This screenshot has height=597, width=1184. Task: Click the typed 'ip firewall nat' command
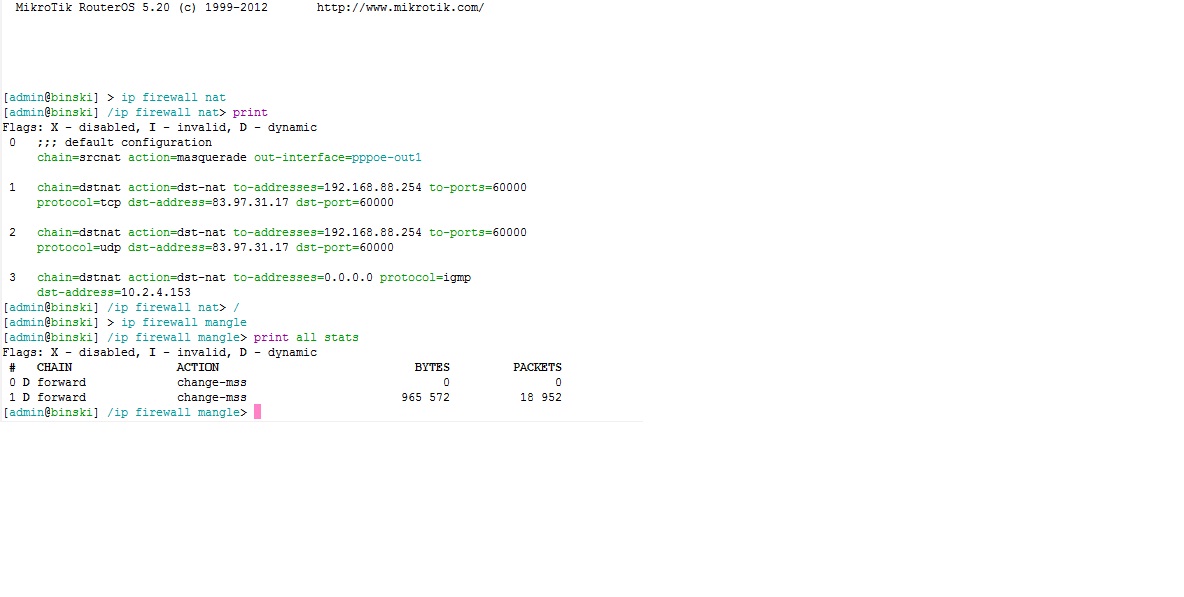(x=173, y=97)
